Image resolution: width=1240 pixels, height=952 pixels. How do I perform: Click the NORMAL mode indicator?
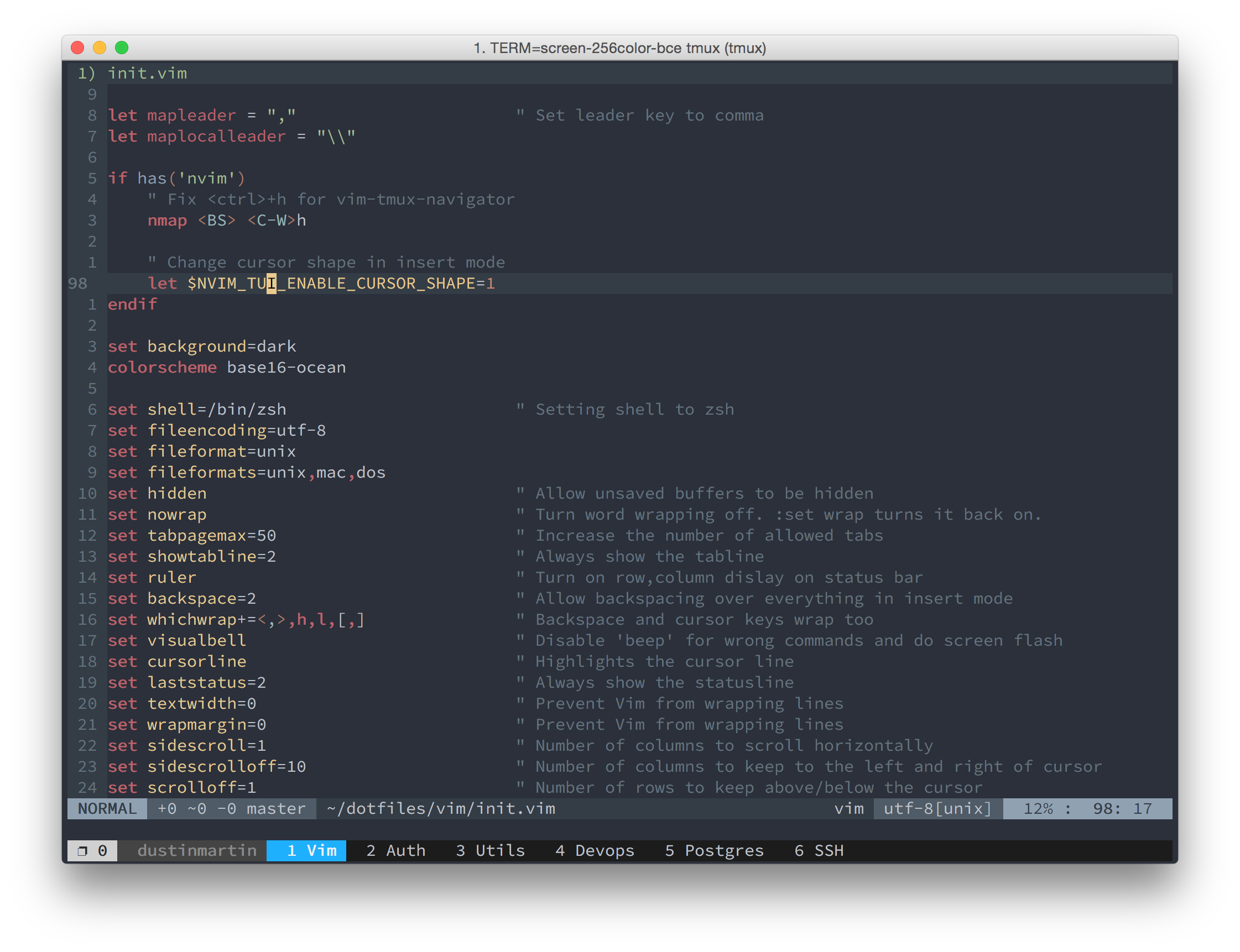point(107,809)
